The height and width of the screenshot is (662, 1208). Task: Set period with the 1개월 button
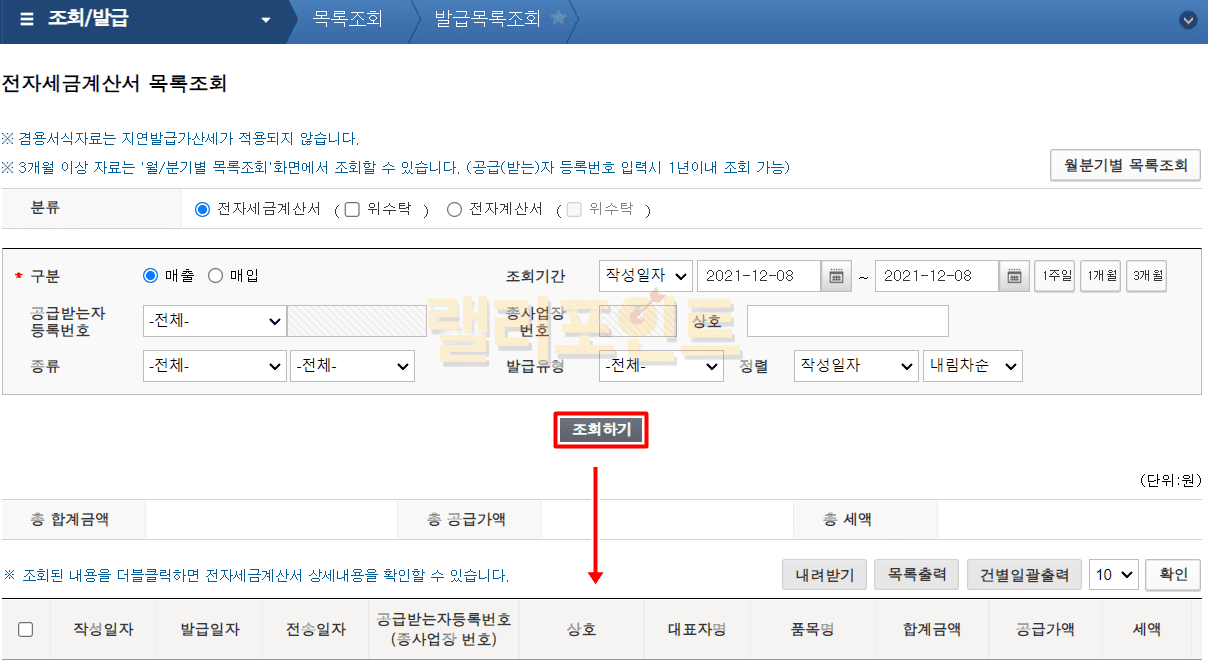tap(1099, 276)
